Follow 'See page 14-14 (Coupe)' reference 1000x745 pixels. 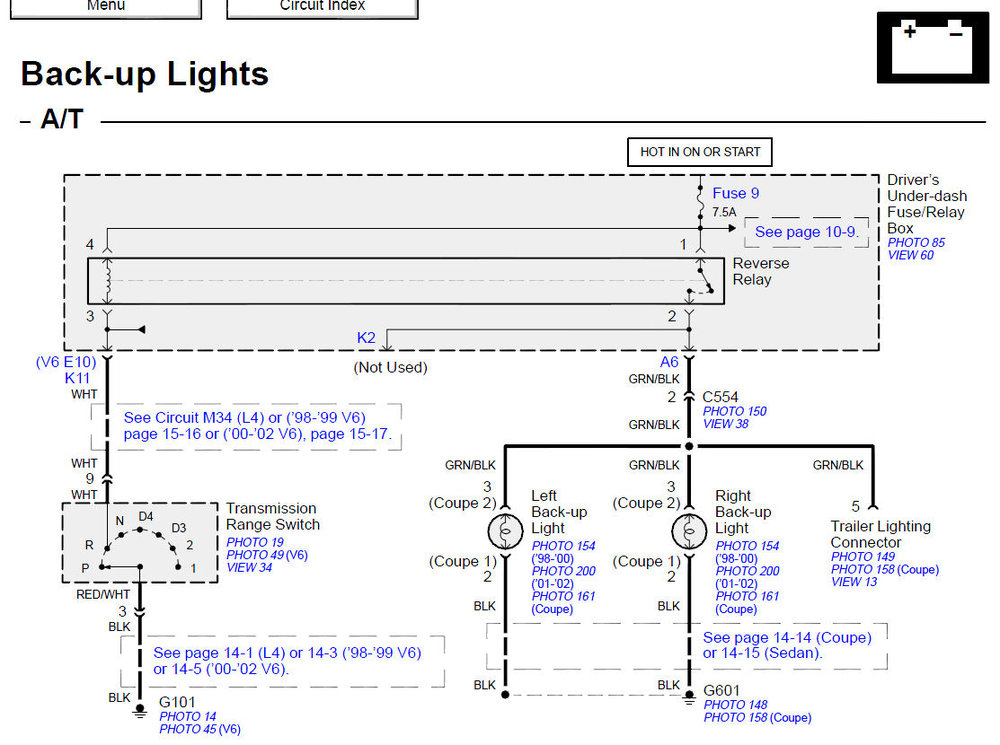787,637
